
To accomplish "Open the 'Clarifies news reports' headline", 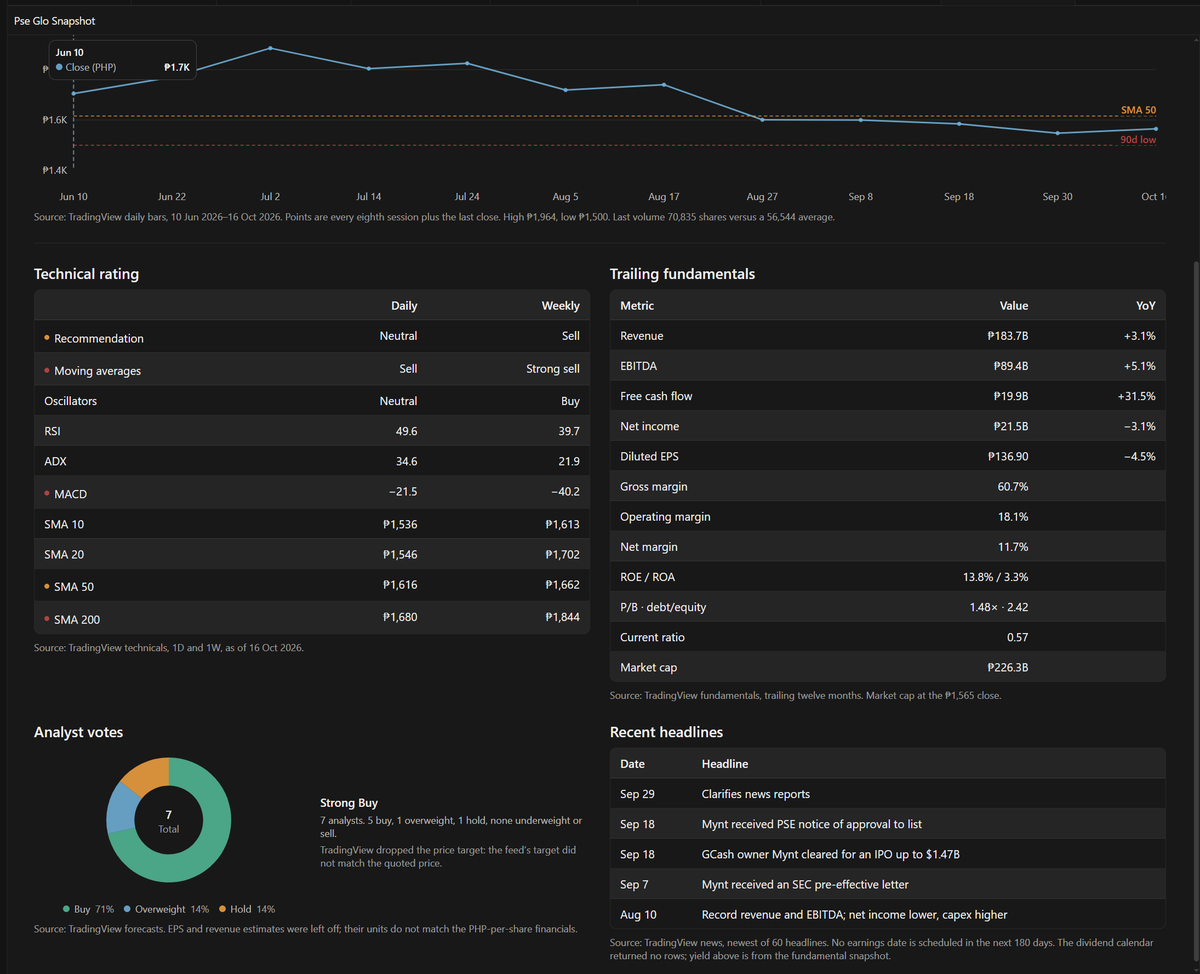I will [756, 794].
